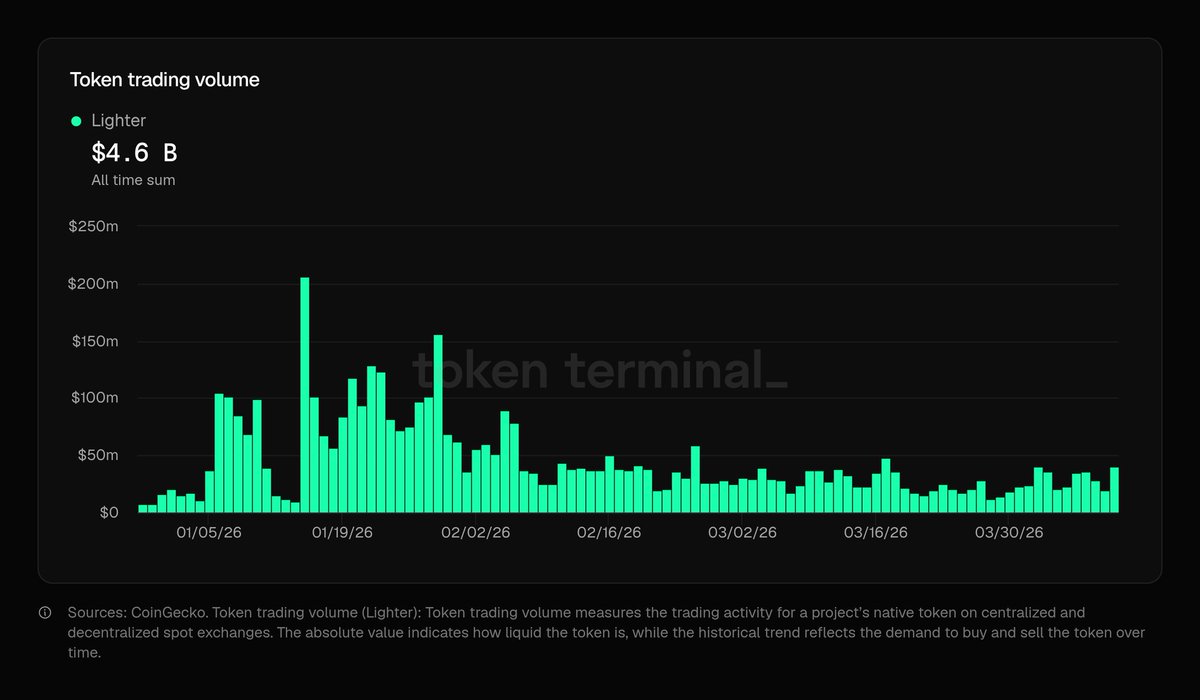The width and height of the screenshot is (1200, 700).
Task: Click the $250m y-axis label
Action: point(93,227)
